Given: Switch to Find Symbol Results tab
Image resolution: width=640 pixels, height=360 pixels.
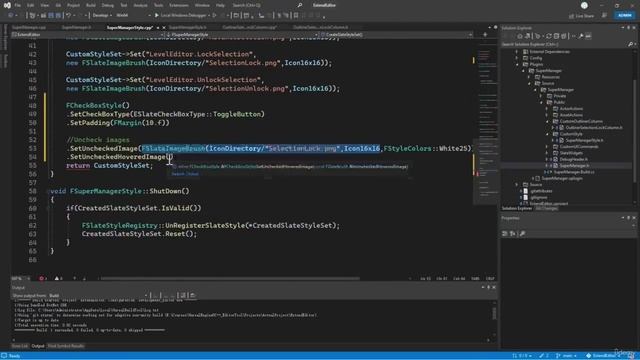Looking at the screenshot, I should (x=66, y=346).
